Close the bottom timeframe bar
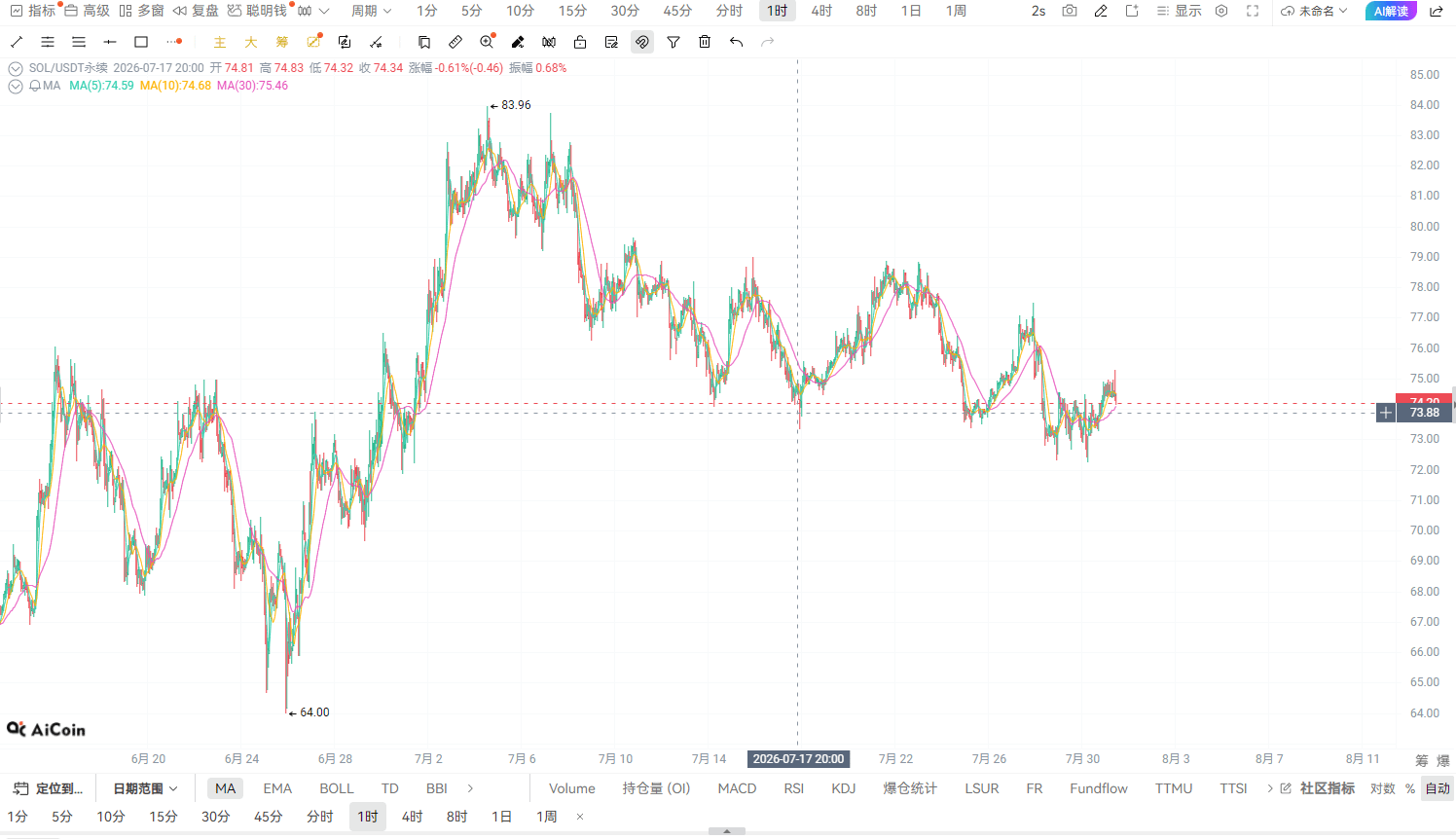Image resolution: width=1456 pixels, height=839 pixels. (x=580, y=817)
